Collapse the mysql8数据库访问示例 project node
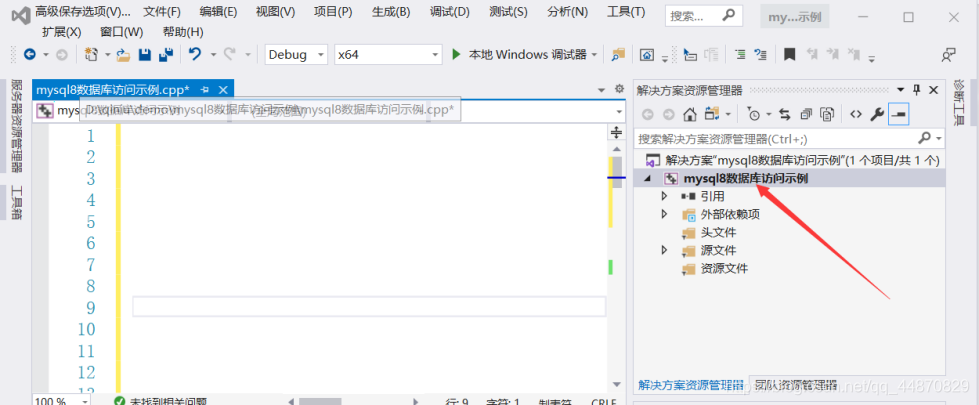This screenshot has width=979, height=405. [x=647, y=178]
